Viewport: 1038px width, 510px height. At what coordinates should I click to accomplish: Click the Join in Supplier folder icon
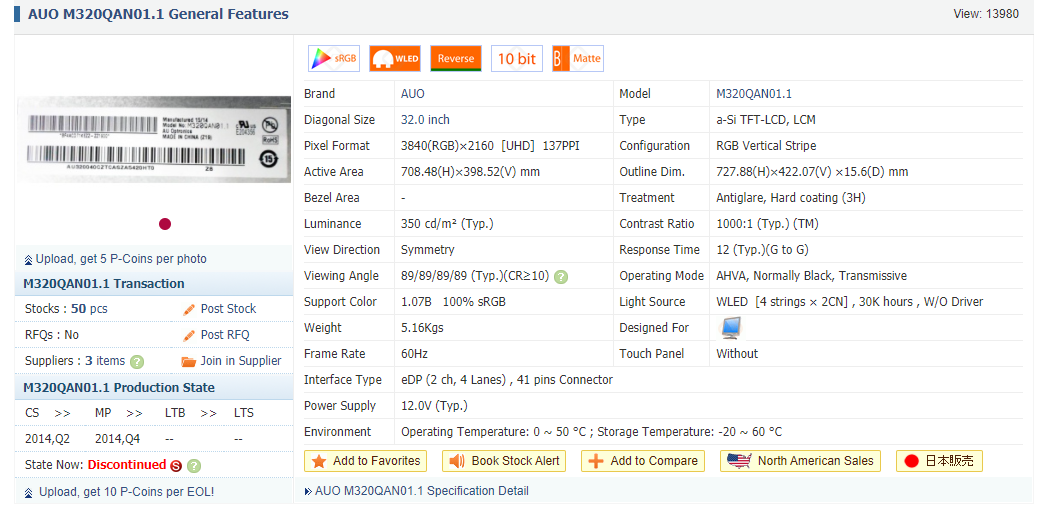(x=189, y=362)
